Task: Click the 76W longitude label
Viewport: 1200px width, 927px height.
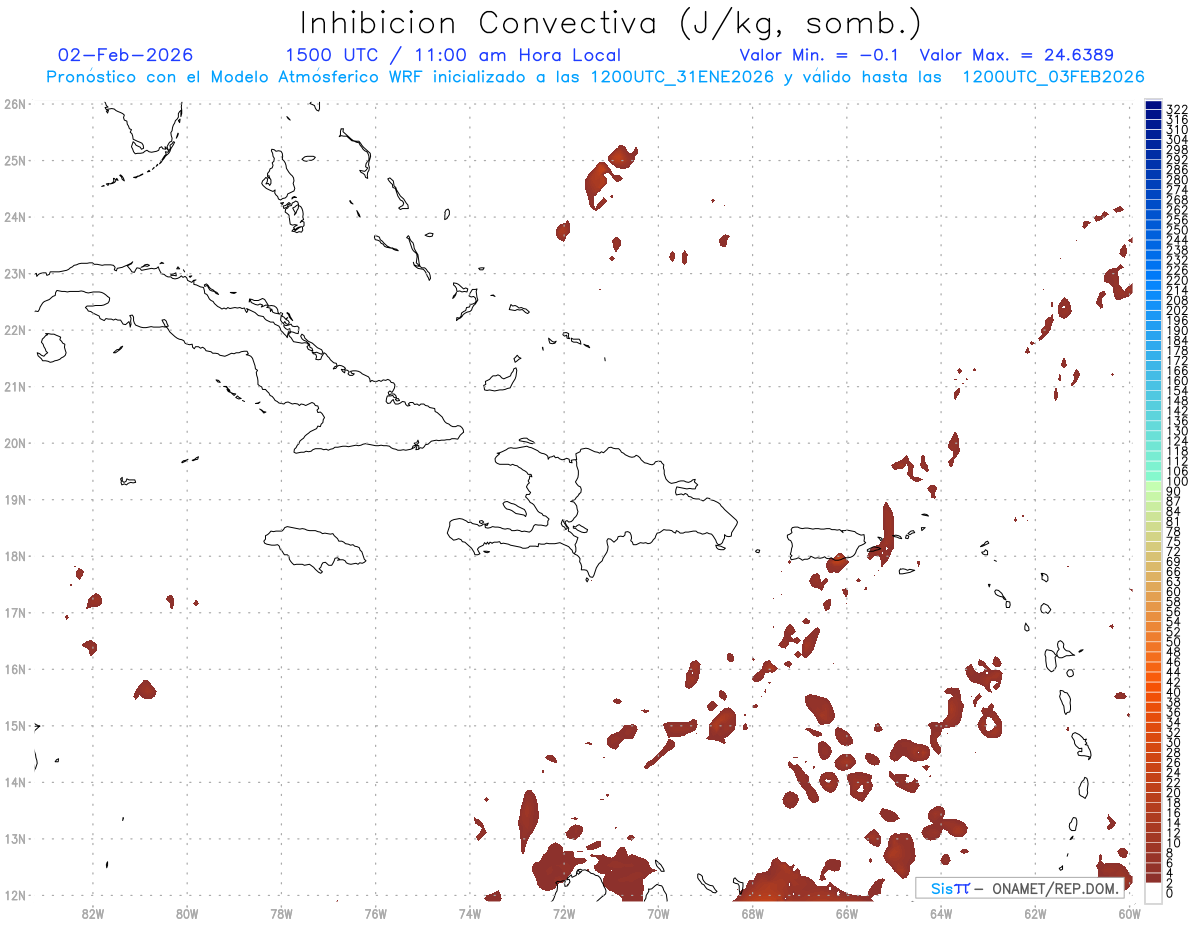Action: point(375,913)
